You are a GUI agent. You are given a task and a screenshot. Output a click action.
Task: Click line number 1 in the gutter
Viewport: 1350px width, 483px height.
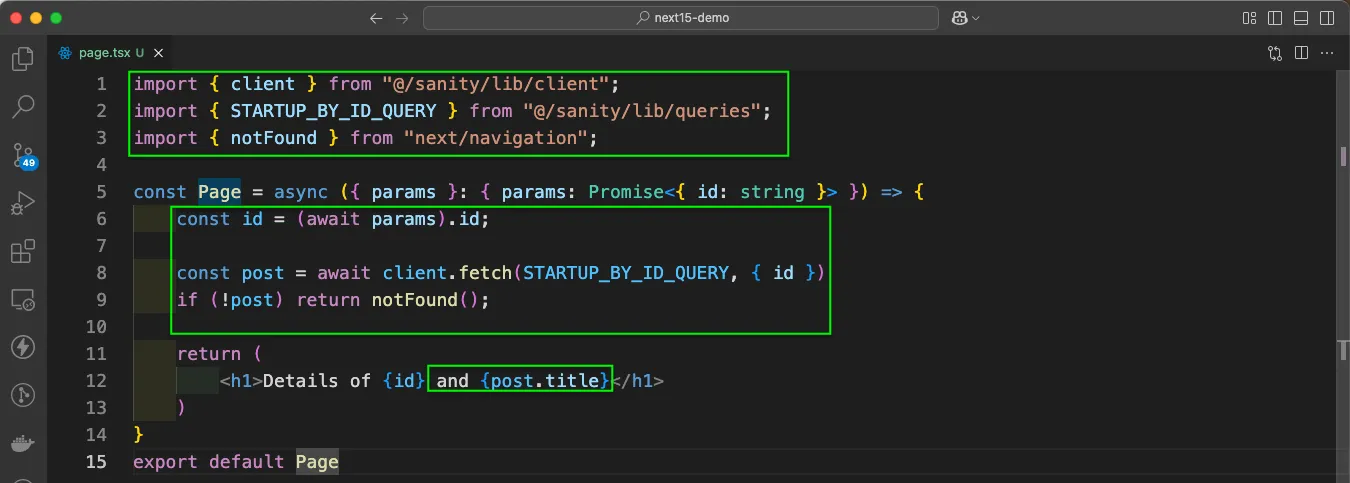pyautogui.click(x=101, y=84)
